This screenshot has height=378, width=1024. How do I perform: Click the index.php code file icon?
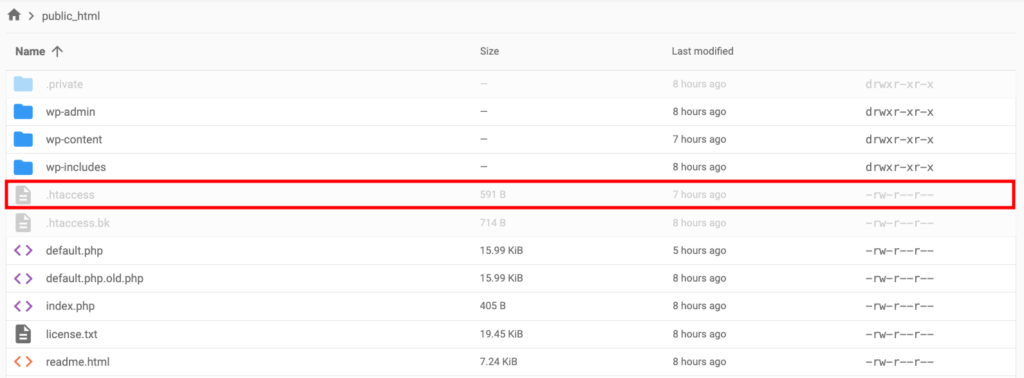click(x=24, y=306)
